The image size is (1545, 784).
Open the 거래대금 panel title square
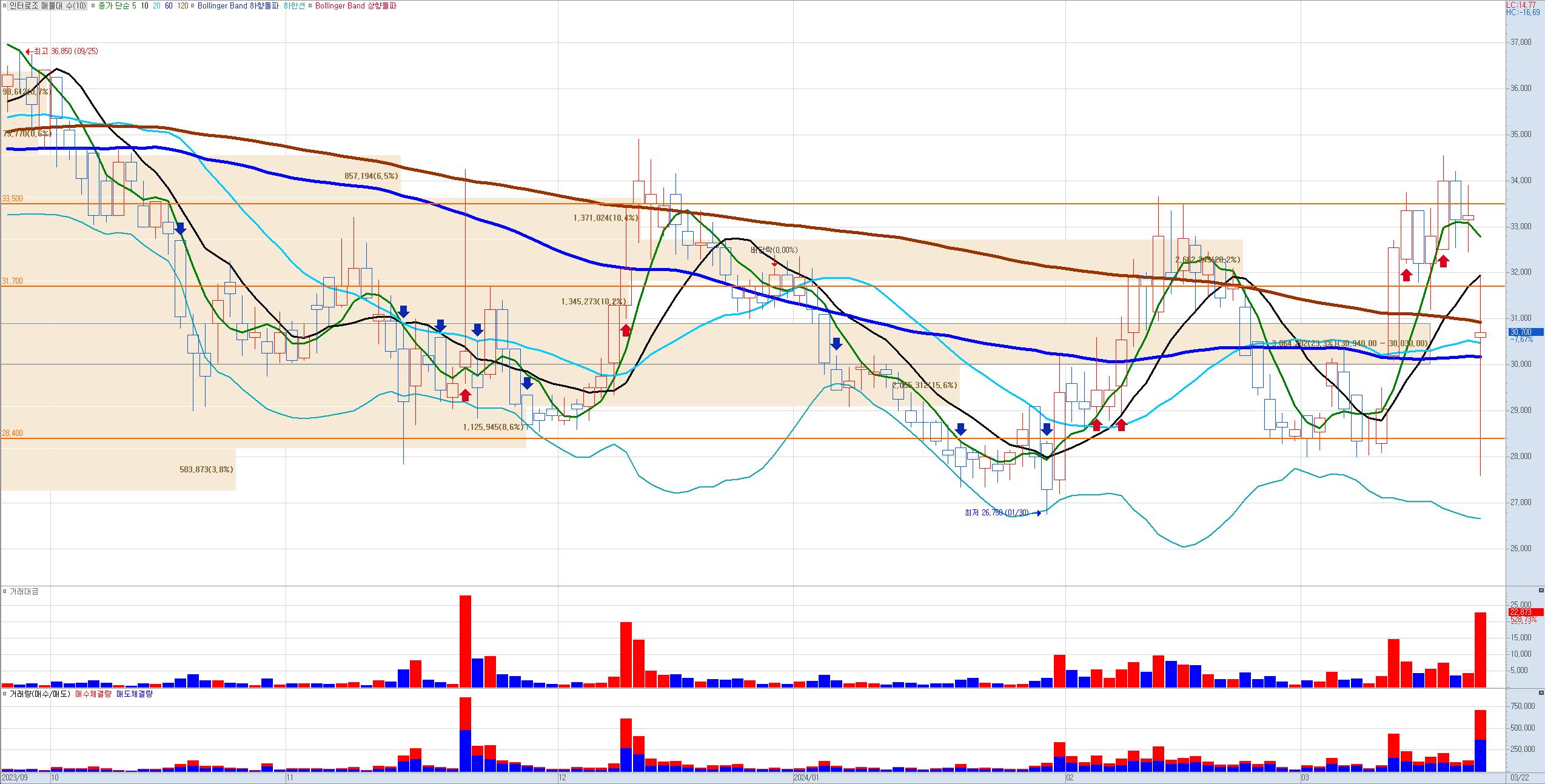click(x=5, y=591)
